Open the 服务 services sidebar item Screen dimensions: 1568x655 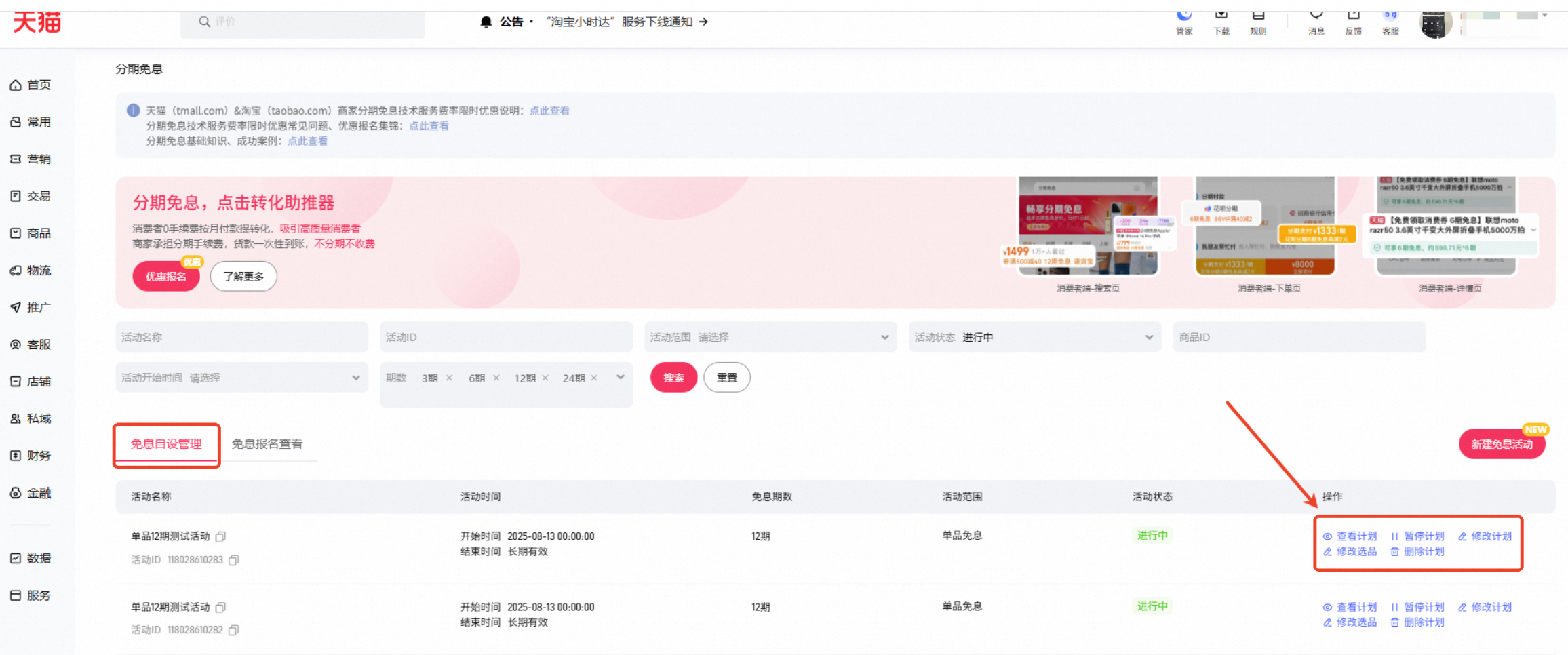(x=31, y=595)
